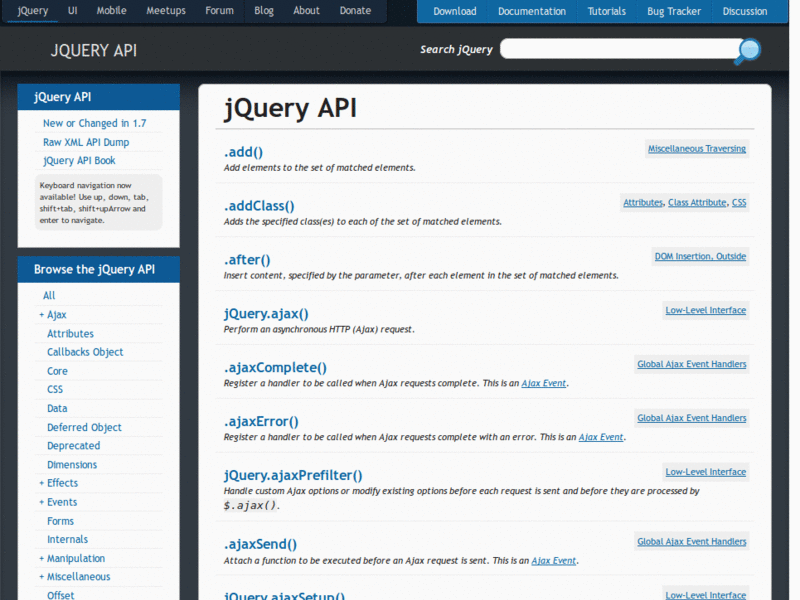Open the jQuery.ajaxPrefilter() entry

[293, 476]
